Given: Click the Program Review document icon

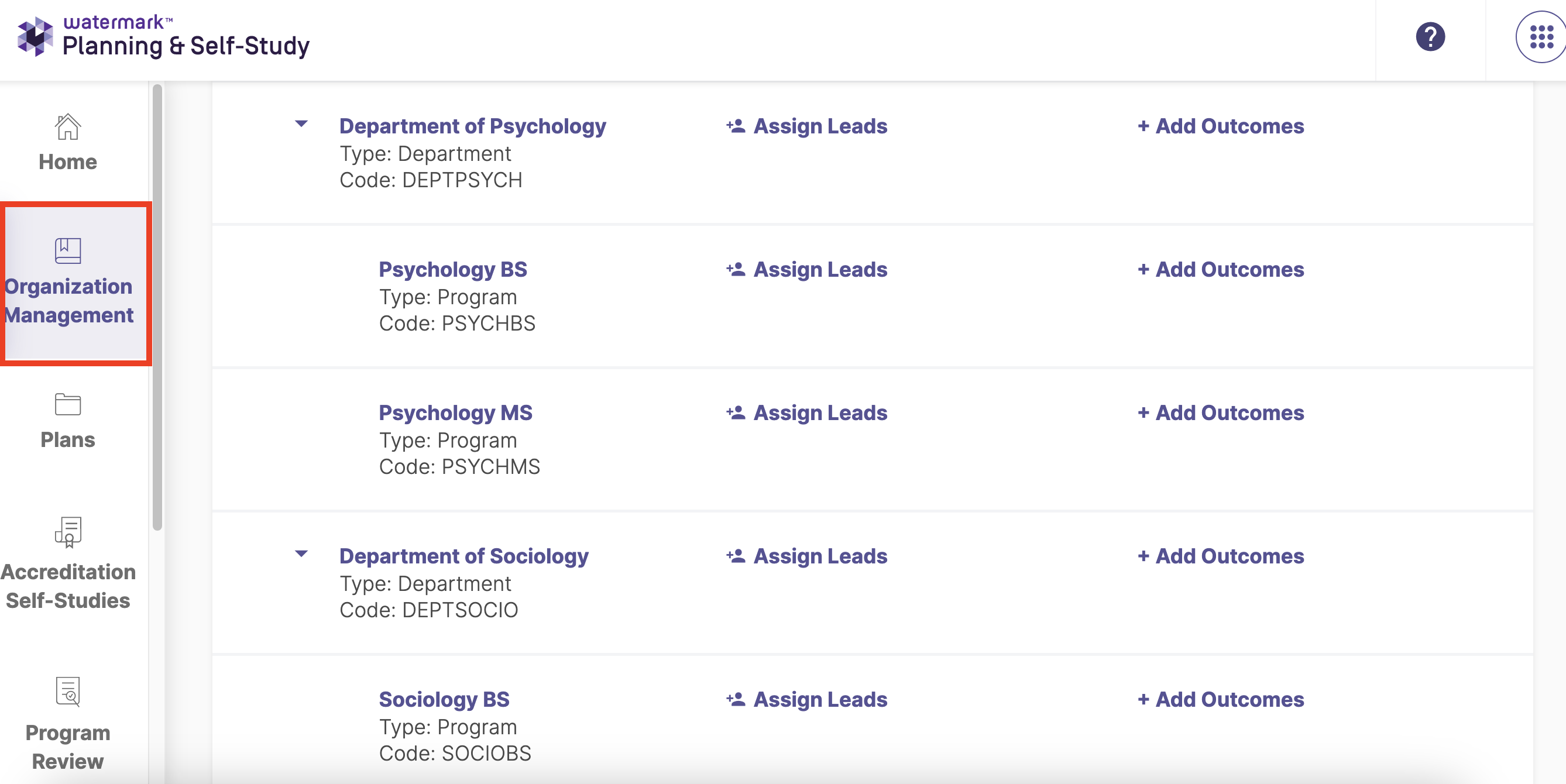Looking at the screenshot, I should [x=67, y=691].
